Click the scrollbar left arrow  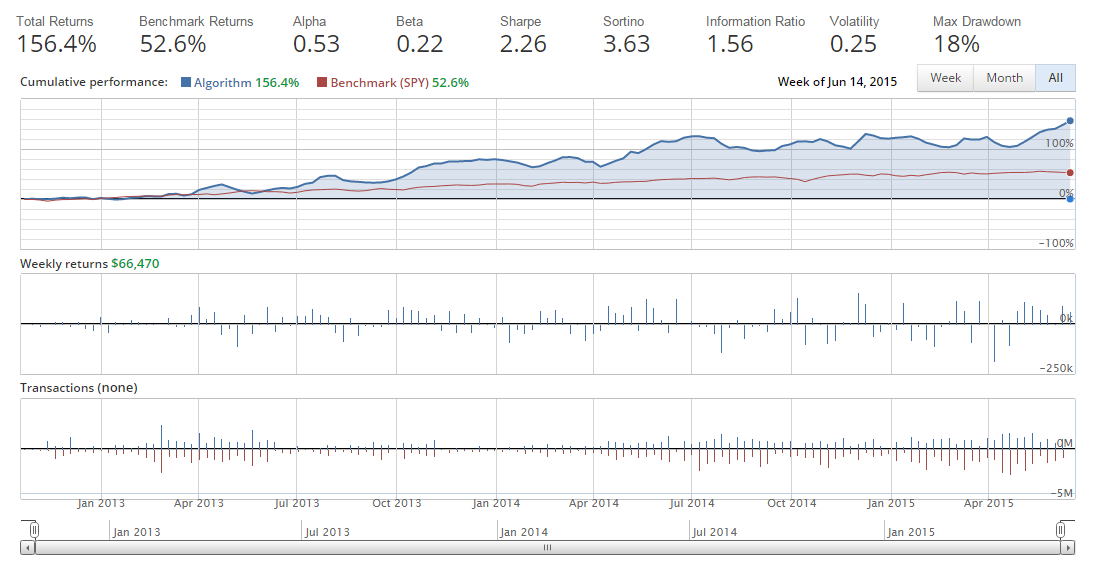27,548
